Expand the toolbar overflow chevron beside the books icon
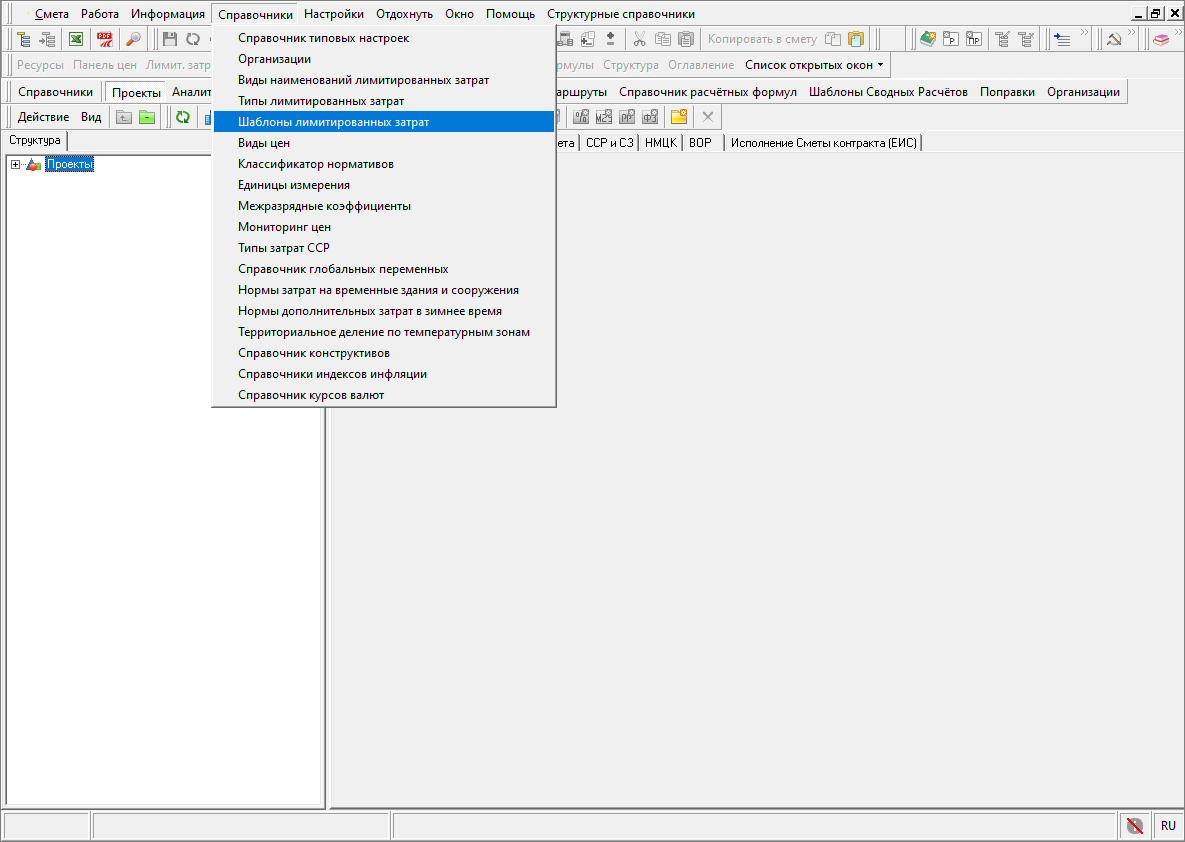1185x842 pixels. [x=1179, y=34]
